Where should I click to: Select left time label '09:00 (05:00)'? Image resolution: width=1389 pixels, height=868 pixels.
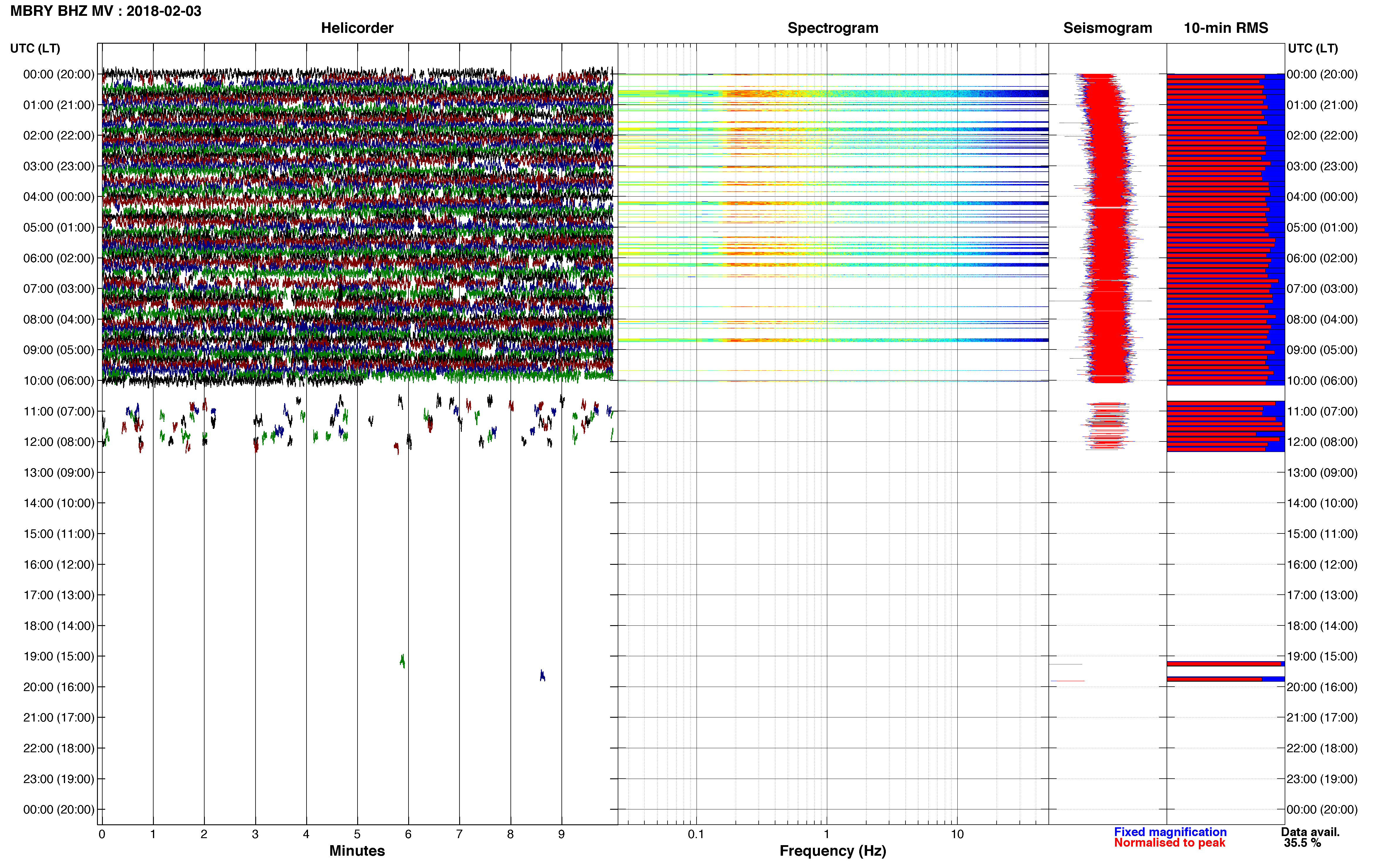(x=59, y=350)
